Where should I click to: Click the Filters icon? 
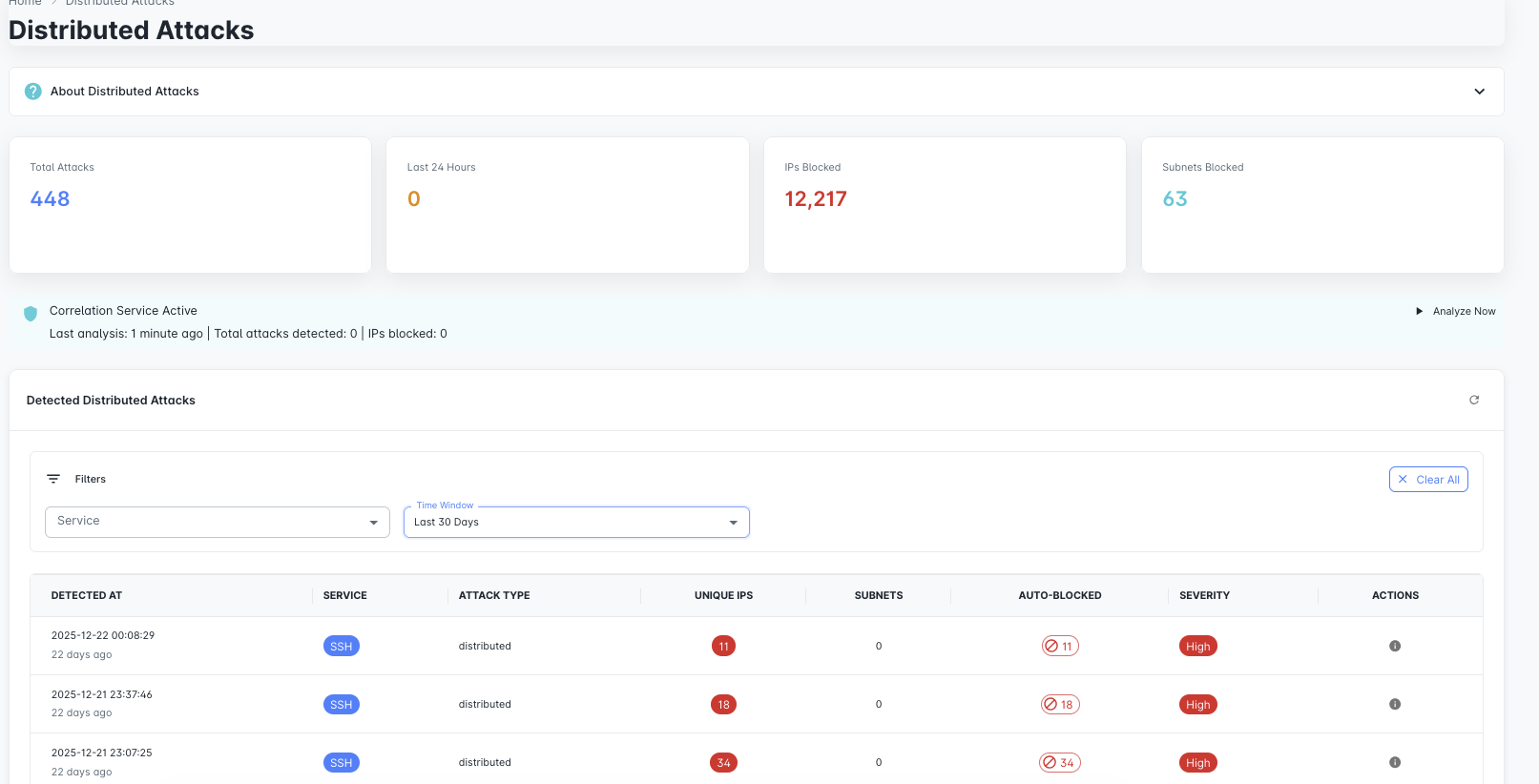[53, 479]
